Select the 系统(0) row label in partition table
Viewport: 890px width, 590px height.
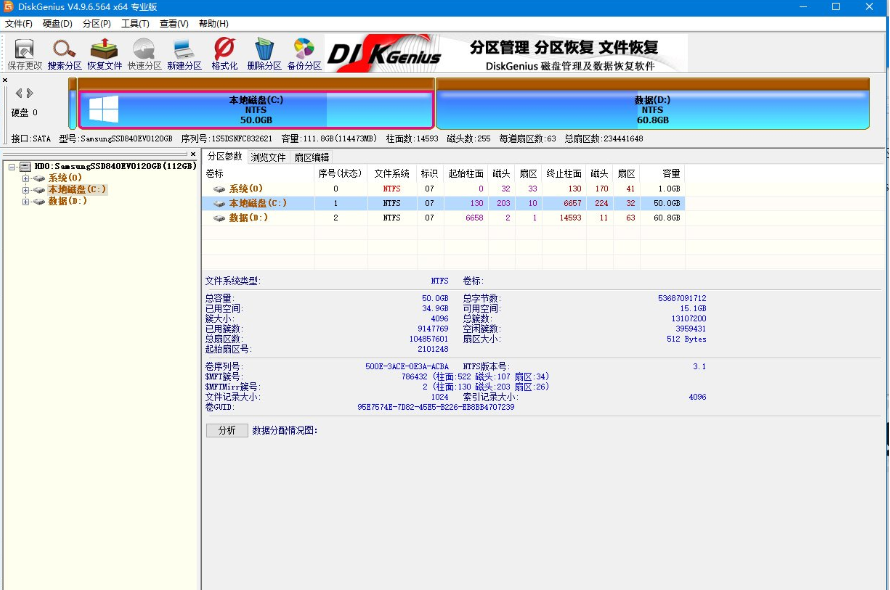coord(246,189)
